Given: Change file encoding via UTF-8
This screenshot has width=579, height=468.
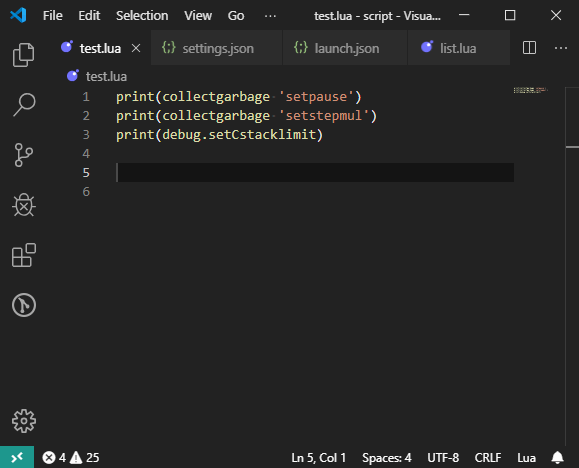Looking at the screenshot, I should (443, 458).
